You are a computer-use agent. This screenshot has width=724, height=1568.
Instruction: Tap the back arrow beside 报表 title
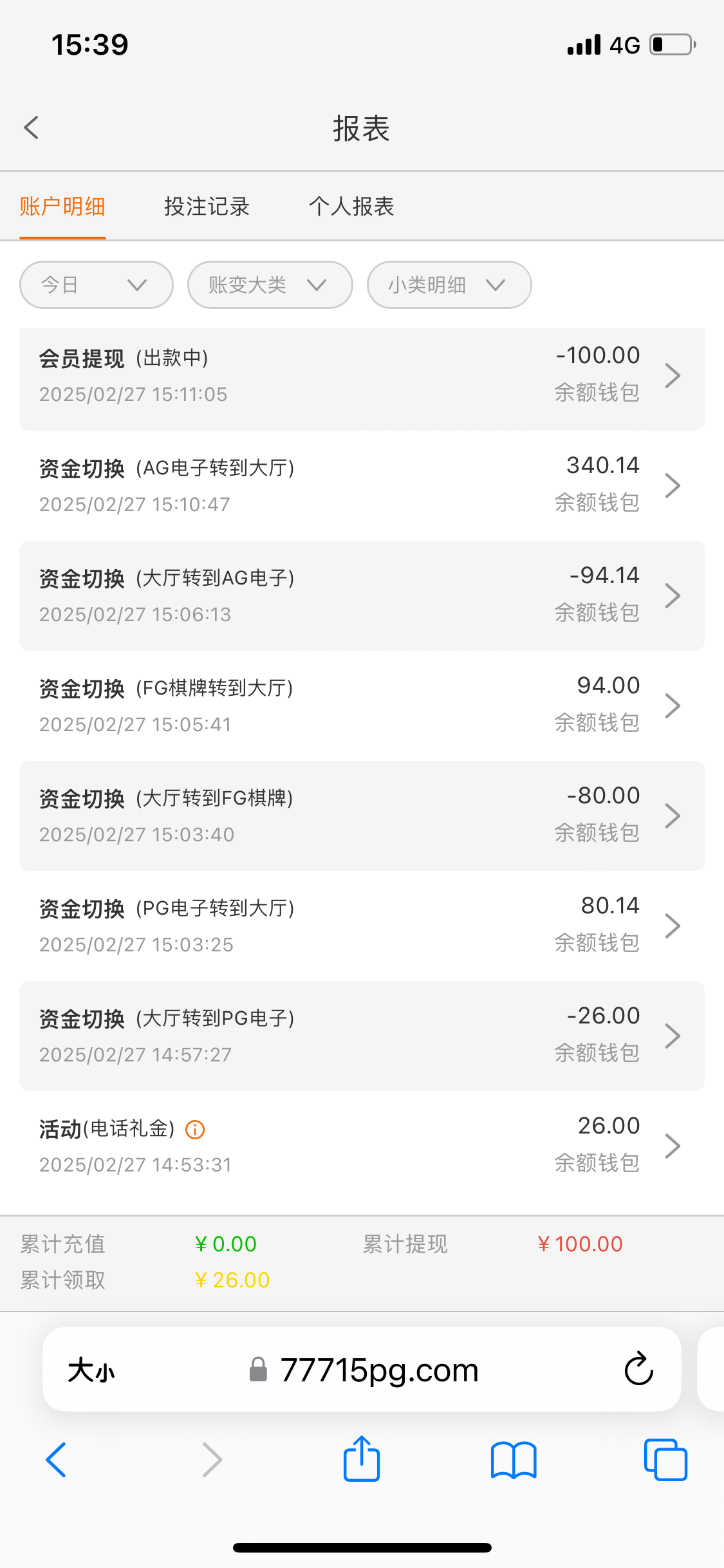(32, 127)
